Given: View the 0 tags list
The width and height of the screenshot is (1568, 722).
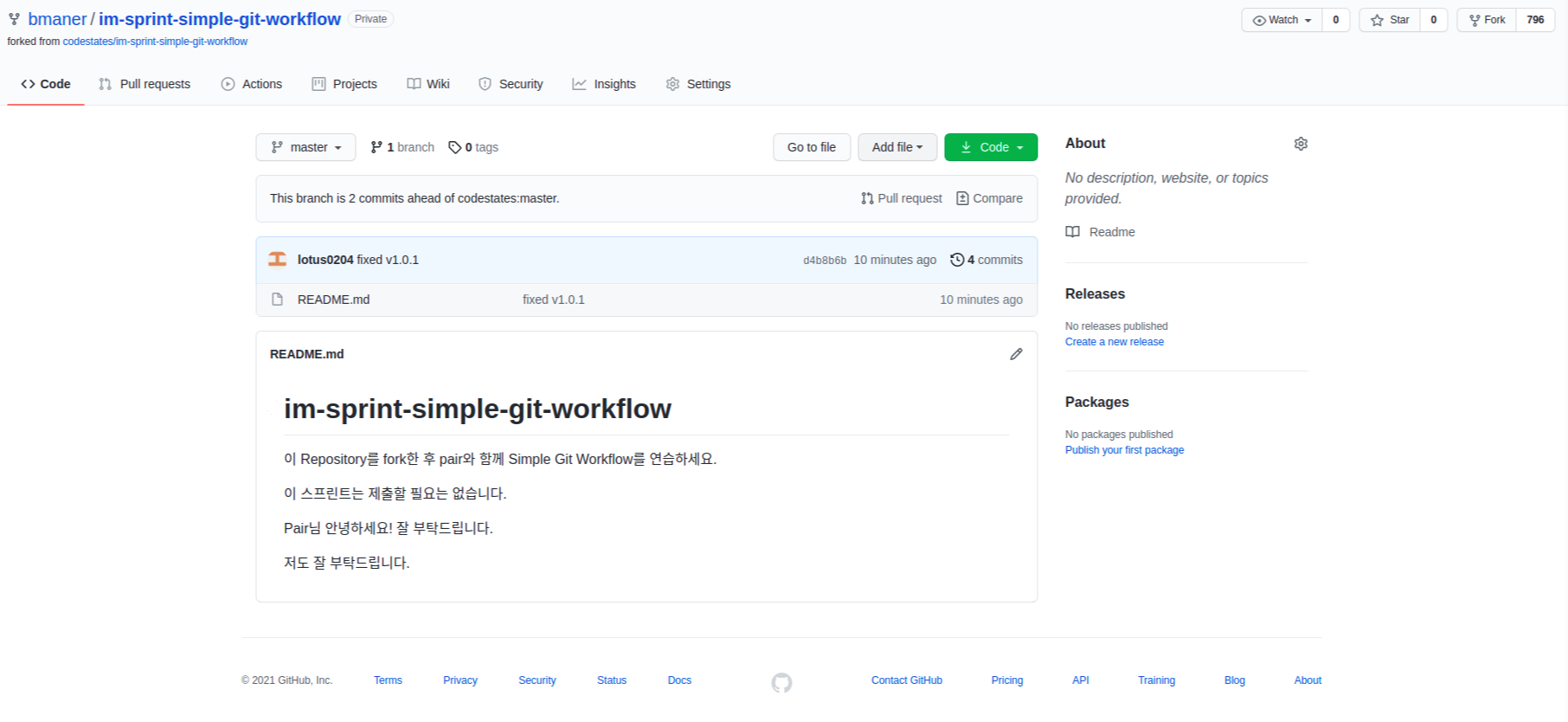Looking at the screenshot, I should tap(473, 147).
